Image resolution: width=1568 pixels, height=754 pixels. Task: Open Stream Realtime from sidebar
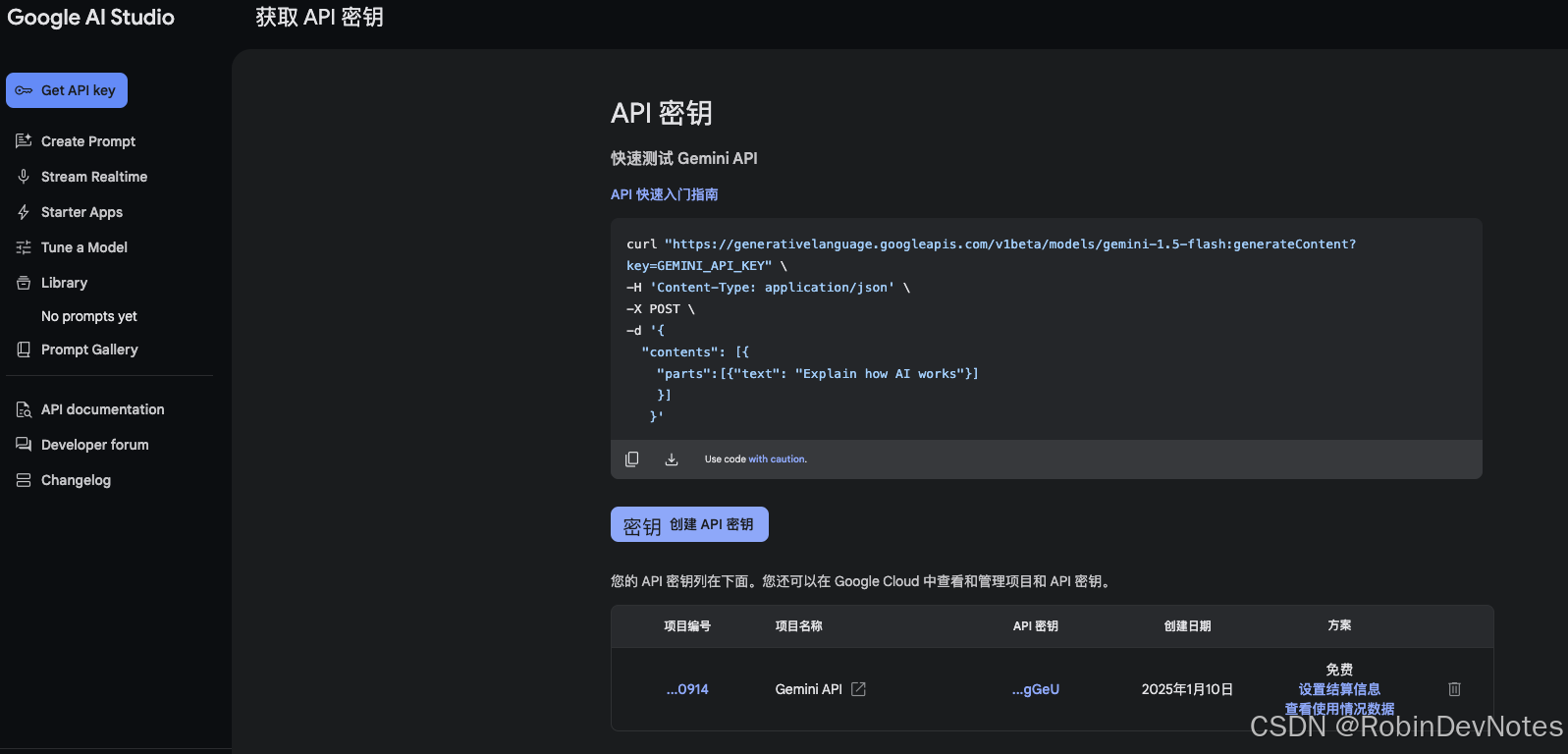coord(94,177)
